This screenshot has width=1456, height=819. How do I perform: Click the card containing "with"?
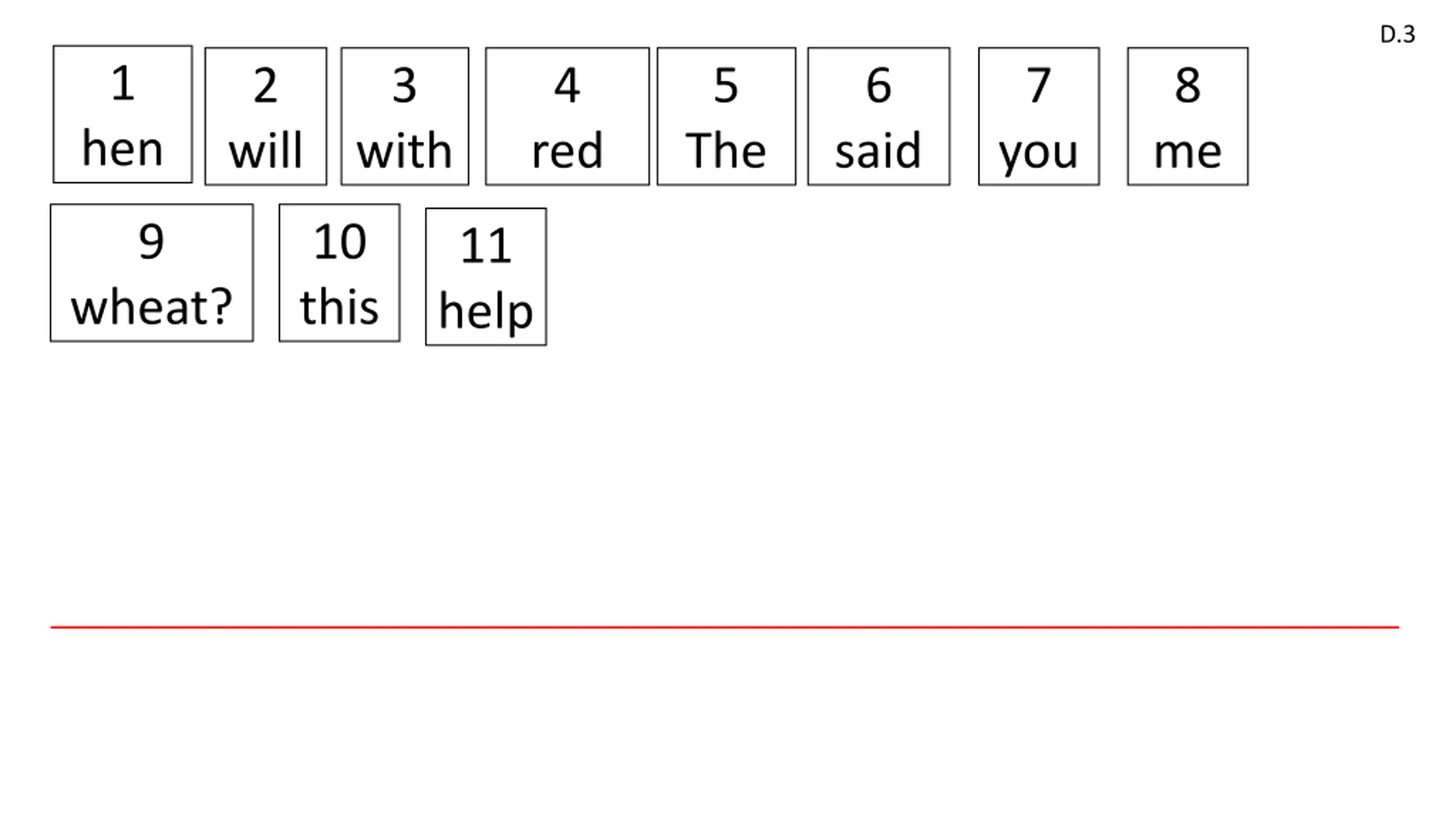404,117
